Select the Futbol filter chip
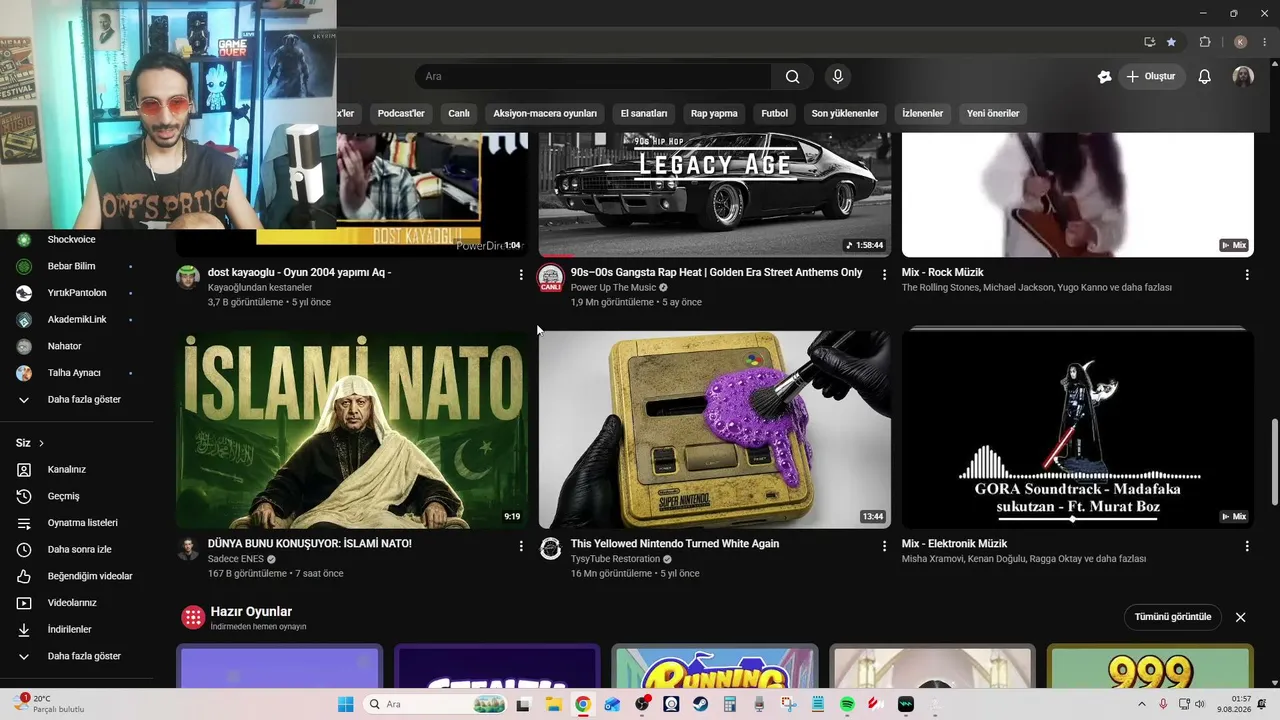Viewport: 1280px width, 720px height. coord(775,114)
